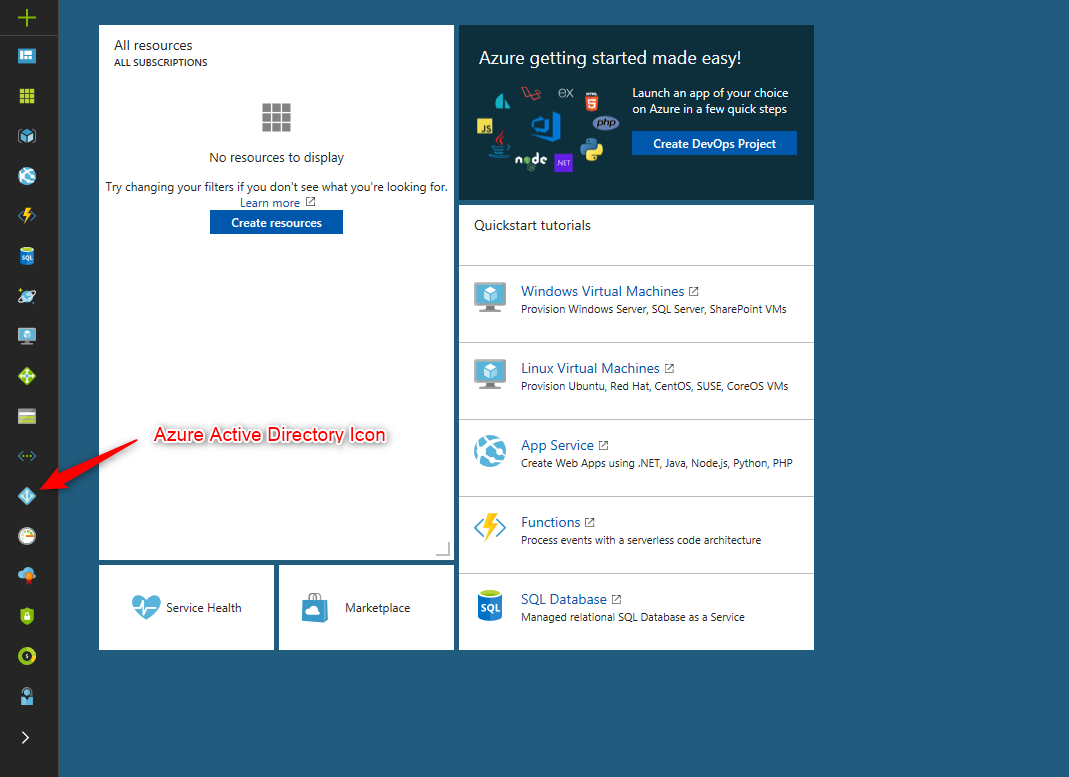Image resolution: width=1069 pixels, height=777 pixels.
Task: Open the Service Health tile
Action: coord(186,607)
